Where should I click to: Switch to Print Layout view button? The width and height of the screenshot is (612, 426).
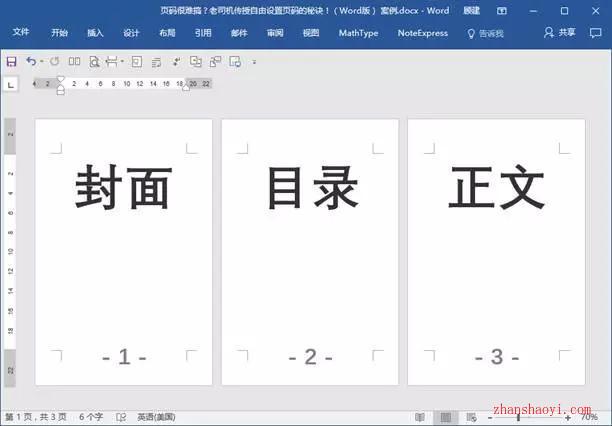point(446,417)
